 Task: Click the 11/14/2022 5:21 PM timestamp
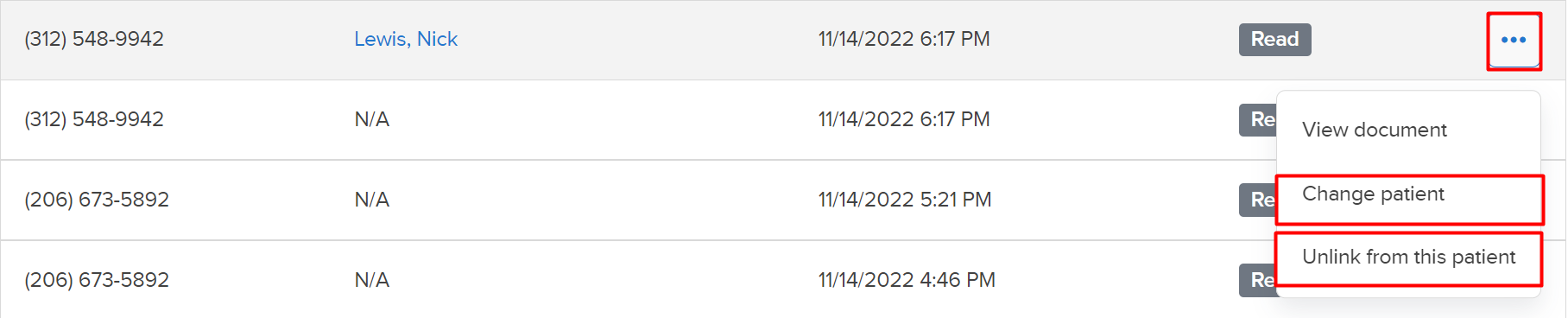905,200
